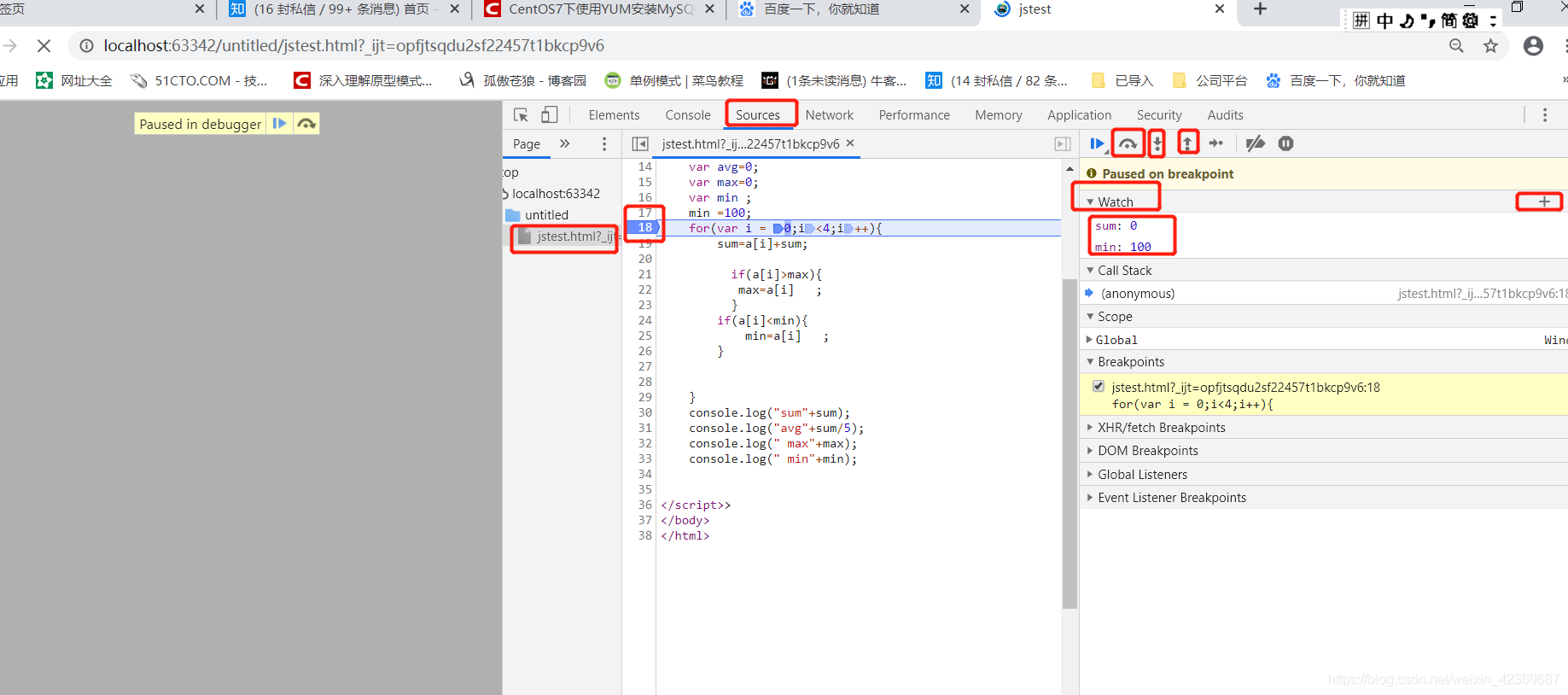Open the Memory panel

point(999,114)
